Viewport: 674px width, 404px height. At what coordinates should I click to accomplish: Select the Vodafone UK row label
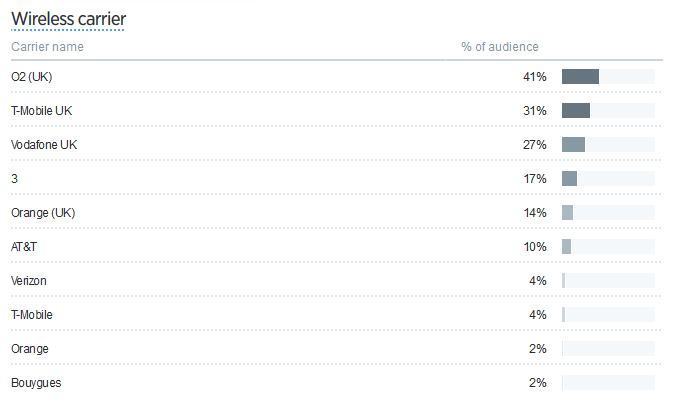[44, 145]
